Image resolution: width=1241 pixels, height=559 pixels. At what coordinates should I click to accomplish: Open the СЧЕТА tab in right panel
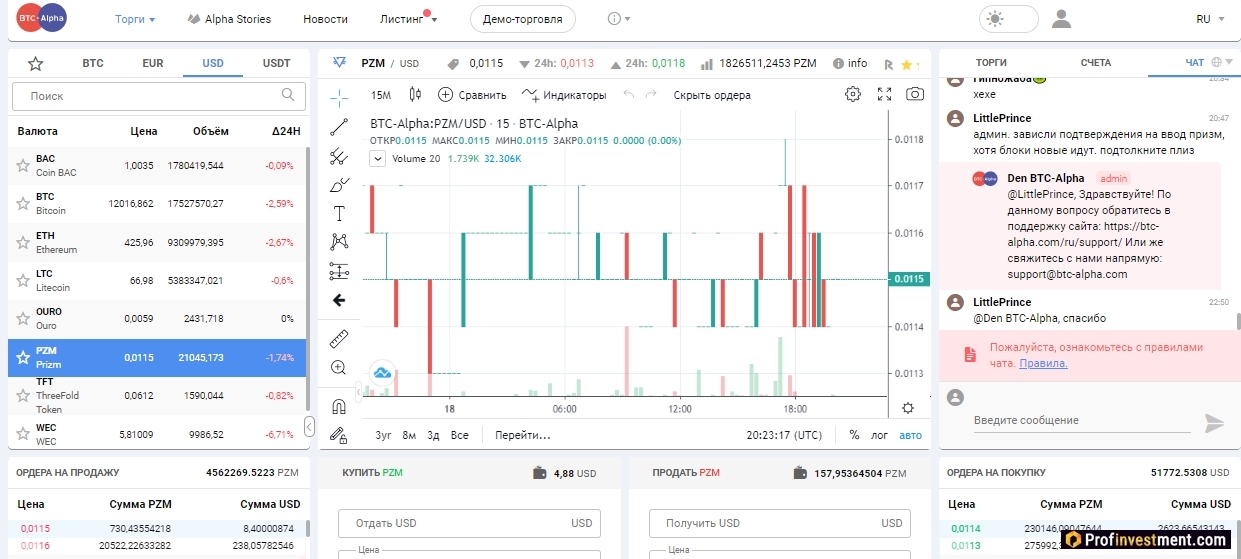tap(1096, 62)
